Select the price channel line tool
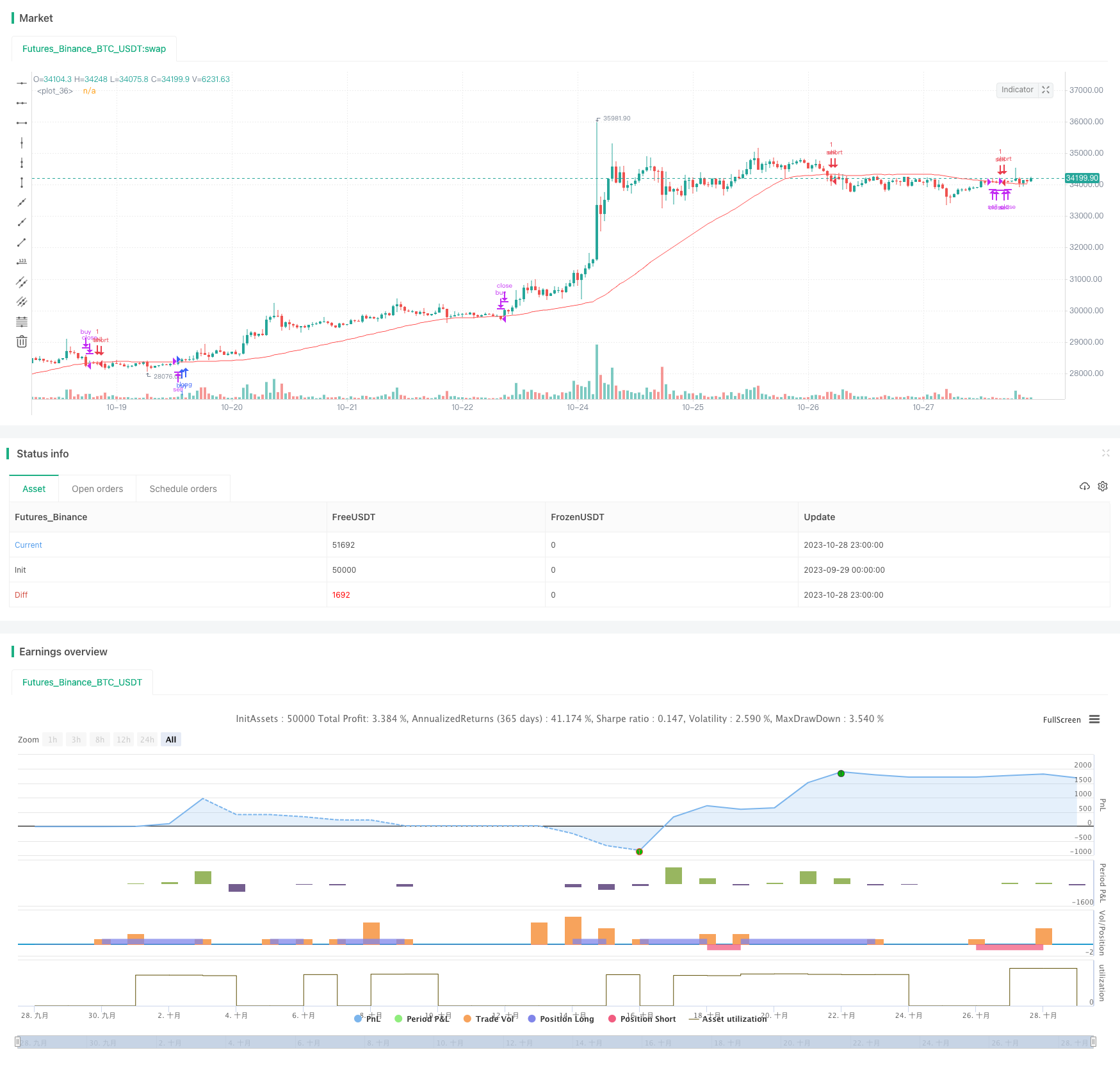The height and width of the screenshot is (1066, 1120). (x=22, y=282)
